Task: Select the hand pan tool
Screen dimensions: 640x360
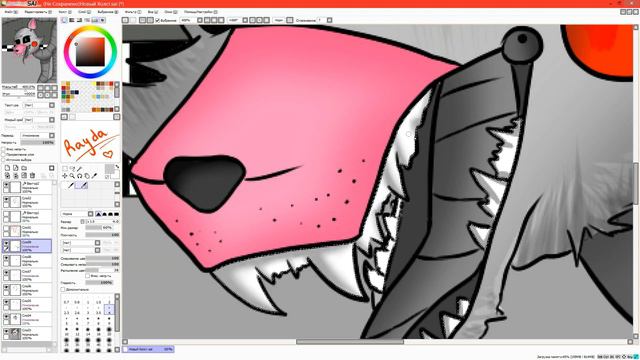Action: [87, 176]
